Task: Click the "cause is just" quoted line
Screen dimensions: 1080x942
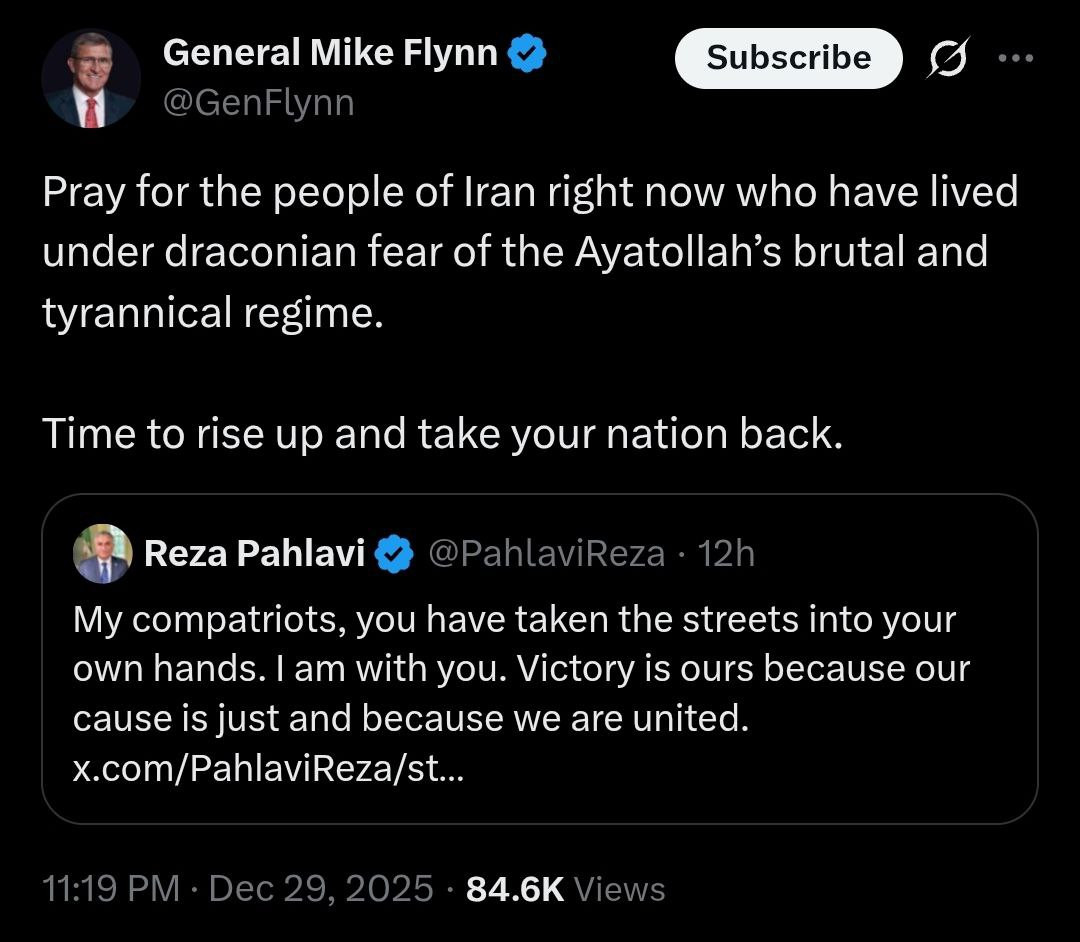Action: [410, 720]
